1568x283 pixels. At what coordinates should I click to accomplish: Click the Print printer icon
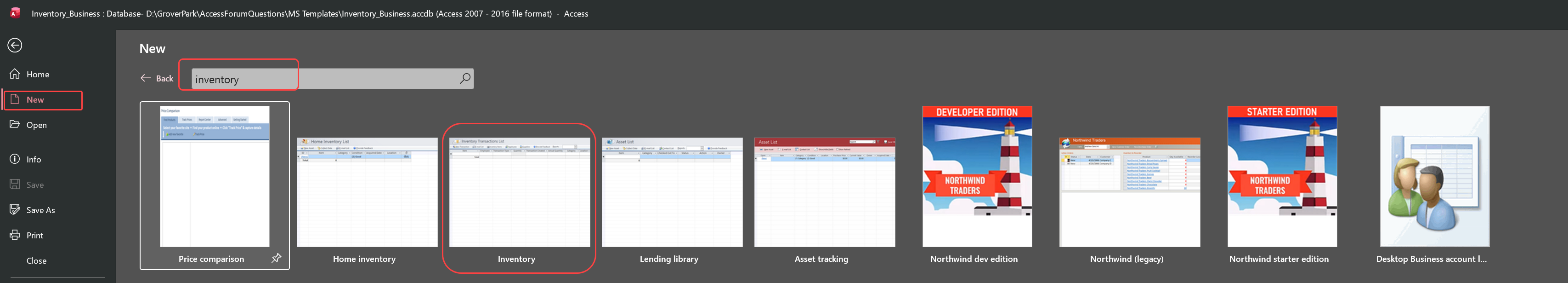click(15, 235)
